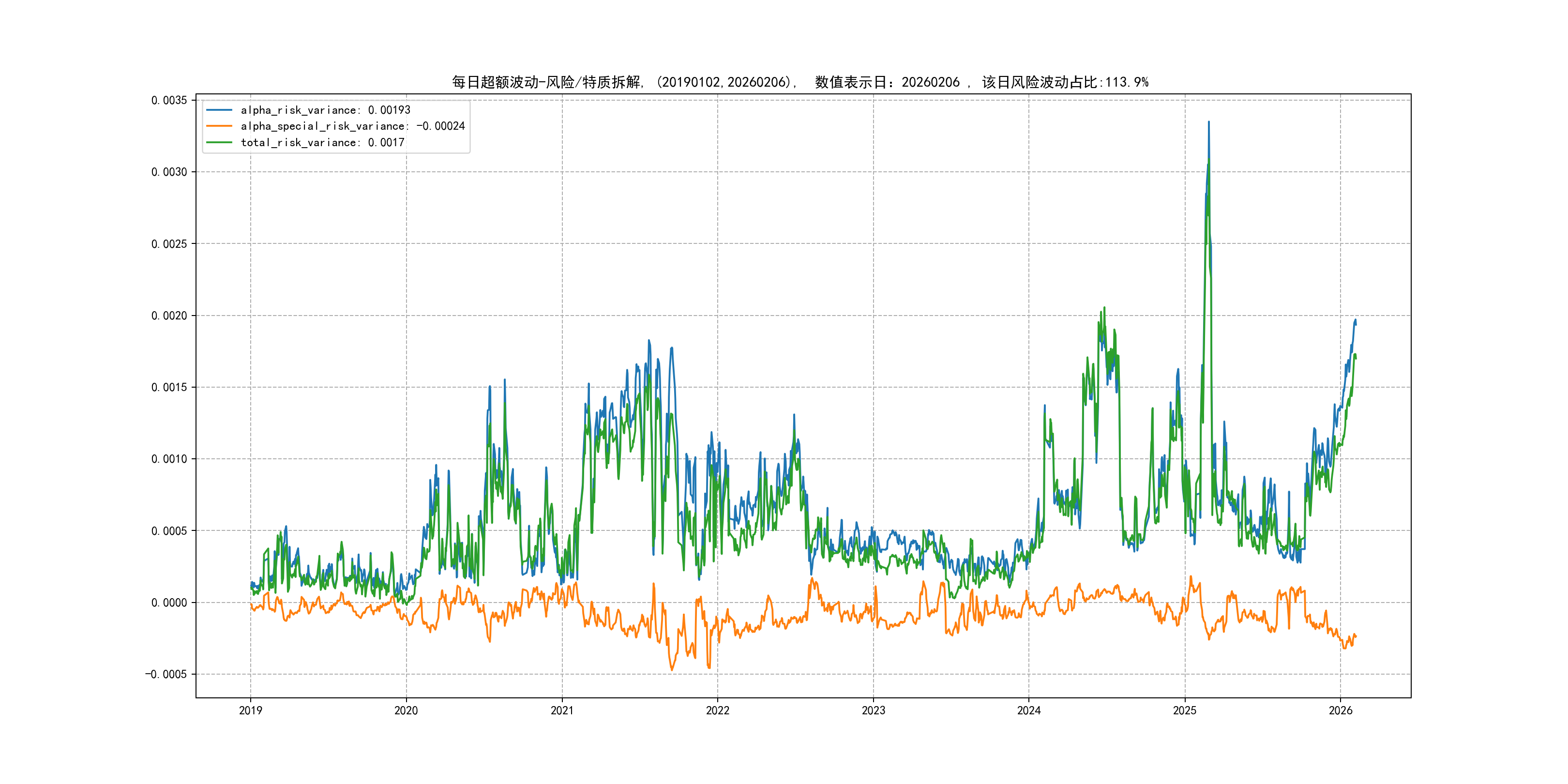Viewport: 1568px width, 784px height.
Task: Click the 0.0020 y-axis tick label
Action: pyautogui.click(x=169, y=316)
